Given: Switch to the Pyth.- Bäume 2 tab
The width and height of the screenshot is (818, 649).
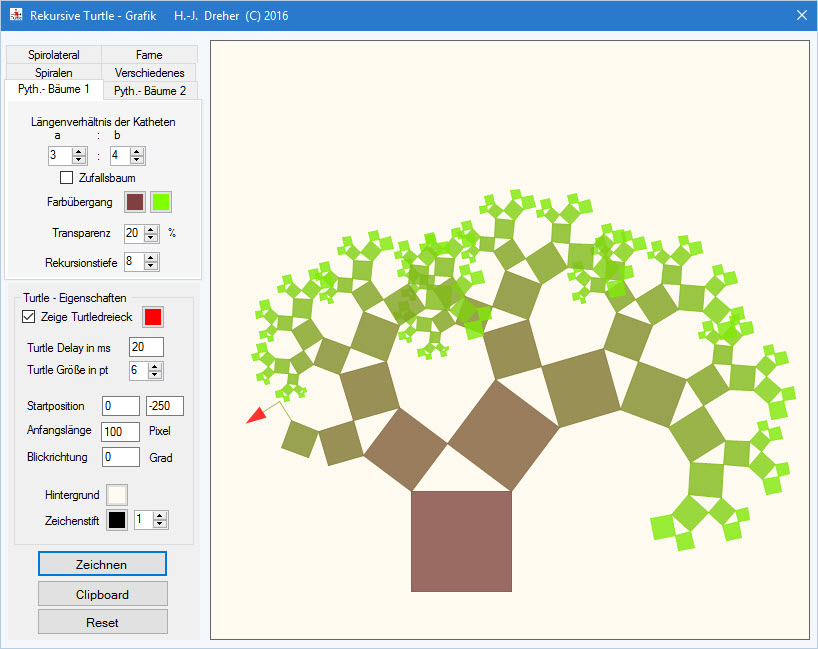Looking at the screenshot, I should (150, 90).
